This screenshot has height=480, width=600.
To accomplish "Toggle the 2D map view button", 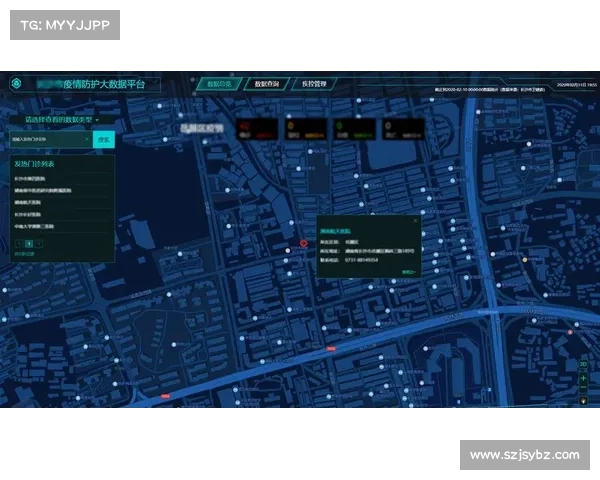I will click(583, 364).
